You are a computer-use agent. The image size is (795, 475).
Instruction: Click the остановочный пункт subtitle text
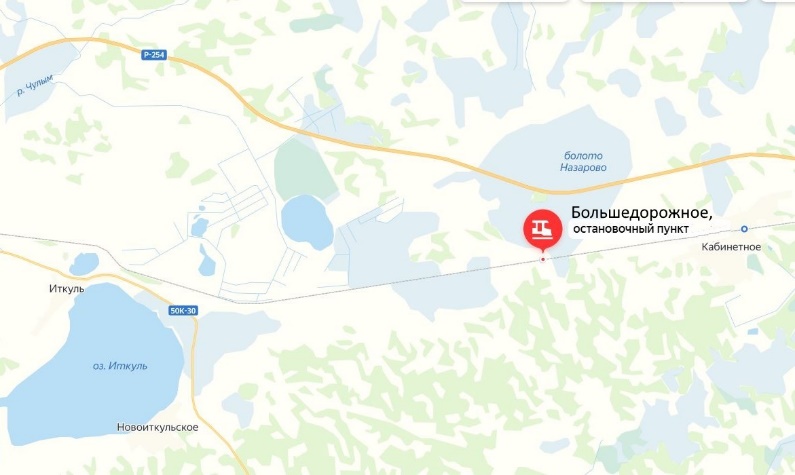tap(631, 229)
